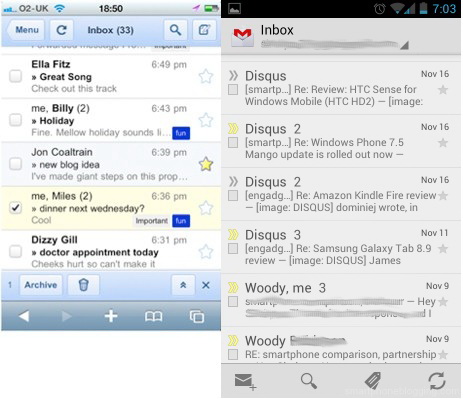Expand more actions double-chevron button

(x=183, y=285)
